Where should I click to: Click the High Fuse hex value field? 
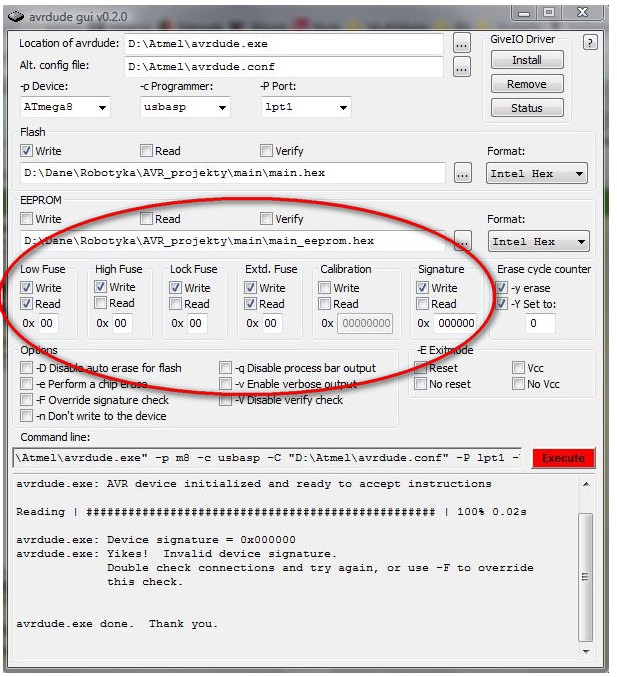tap(122, 323)
